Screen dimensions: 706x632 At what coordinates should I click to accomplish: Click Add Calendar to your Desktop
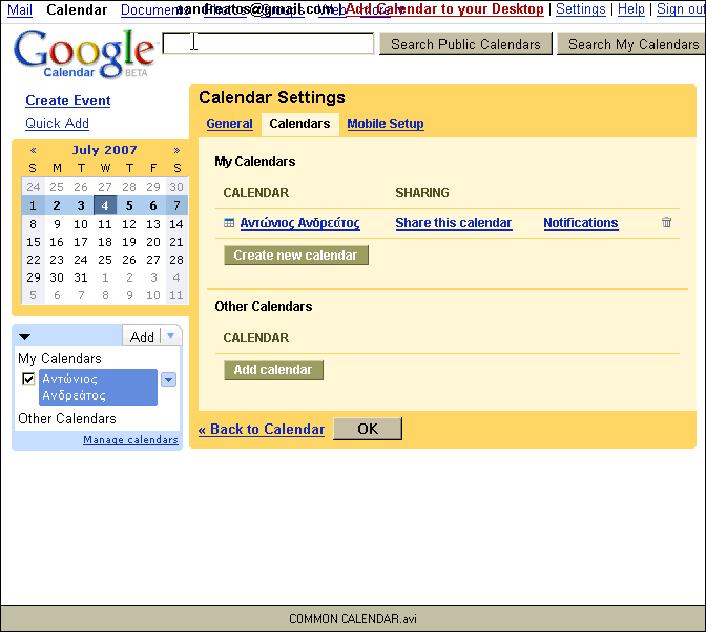point(444,9)
